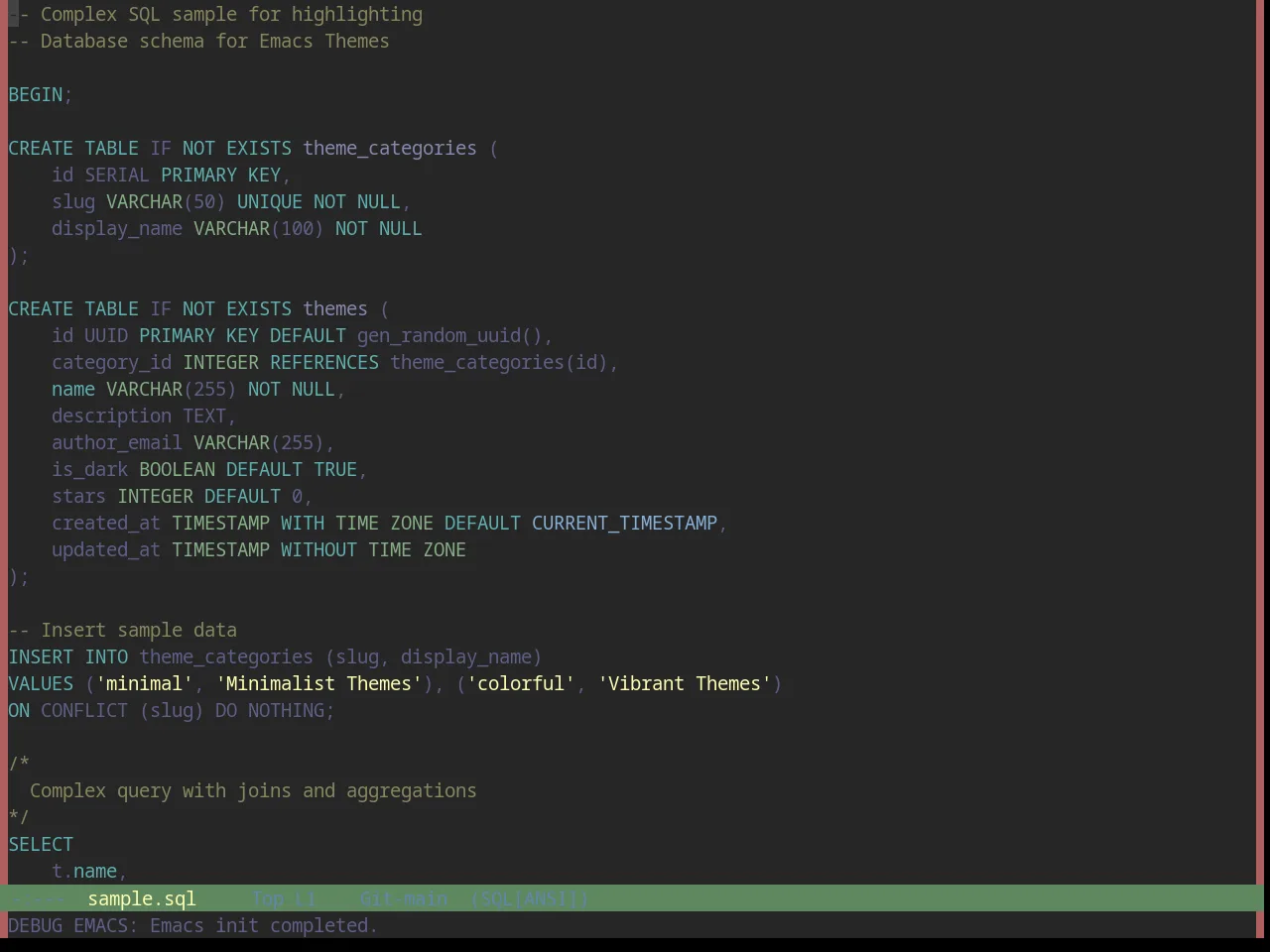Click the Git-main indicator in the mode line
Screen dimensions: 1270x952
click(403, 898)
